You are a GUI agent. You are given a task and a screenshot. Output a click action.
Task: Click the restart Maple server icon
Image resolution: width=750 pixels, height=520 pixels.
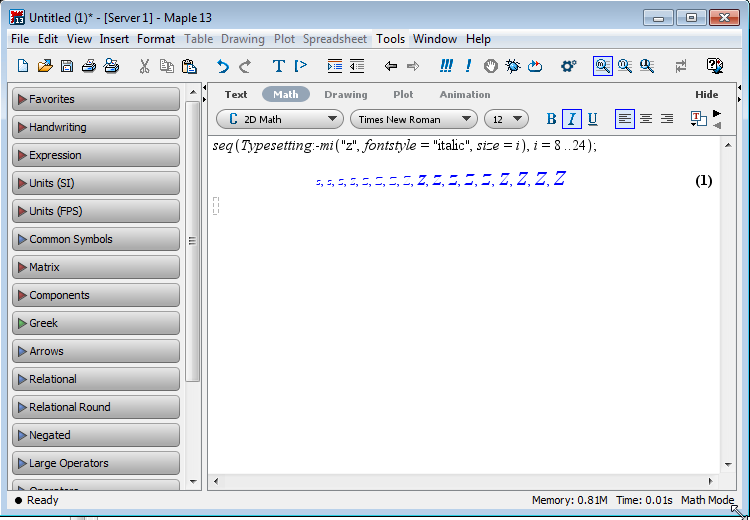(535, 66)
